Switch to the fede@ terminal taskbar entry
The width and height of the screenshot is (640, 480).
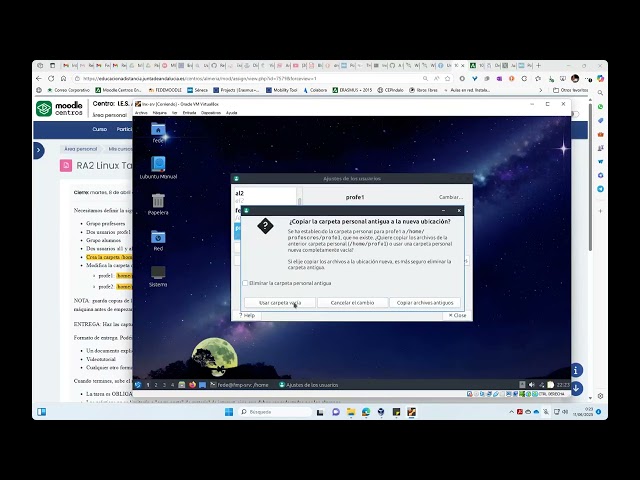coord(239,384)
